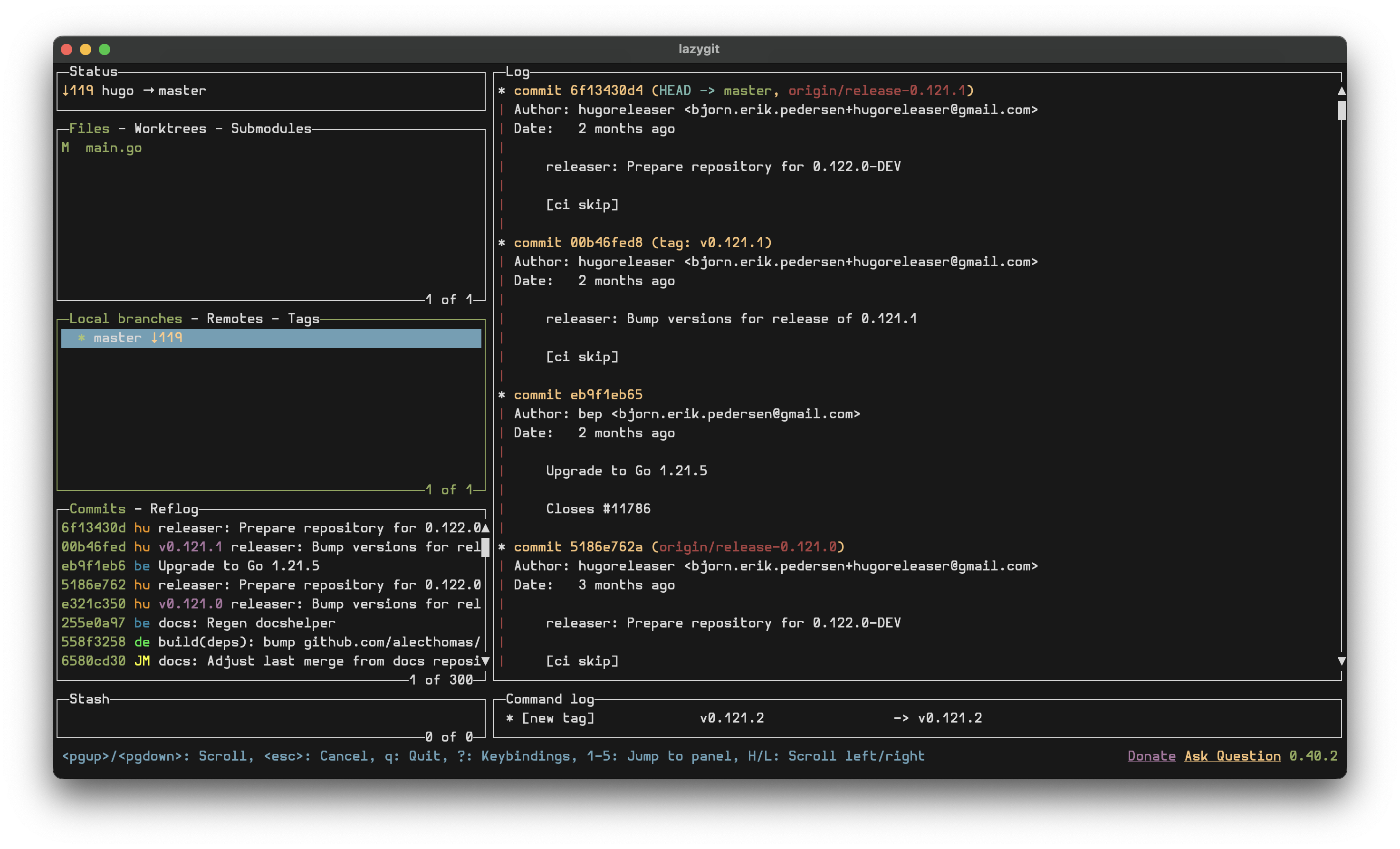
Task: Click the Commits panel scroll-down arrow
Action: [485, 661]
